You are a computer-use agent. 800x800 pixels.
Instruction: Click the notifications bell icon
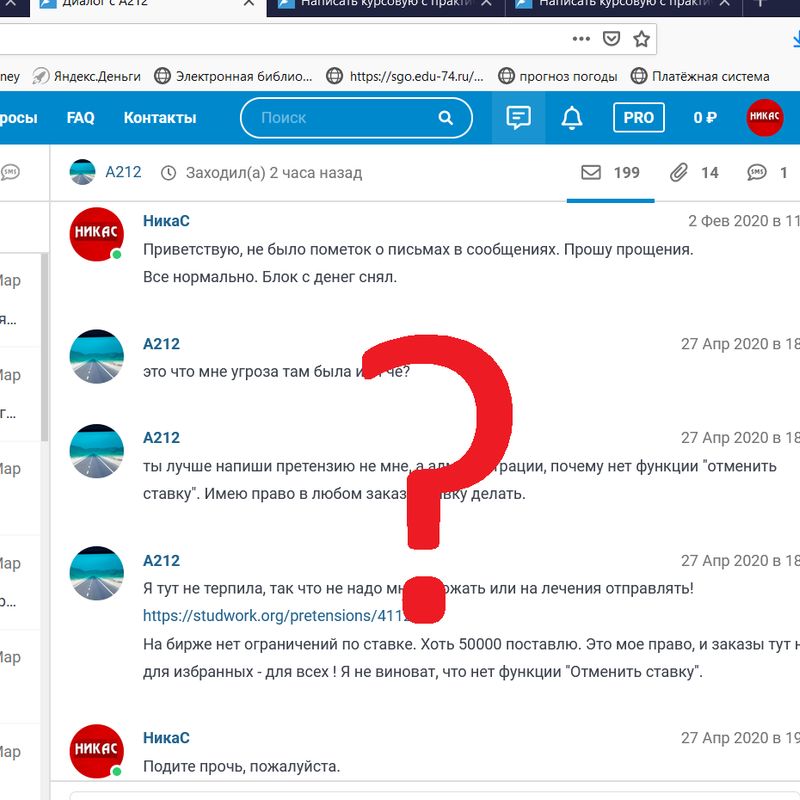click(x=572, y=118)
